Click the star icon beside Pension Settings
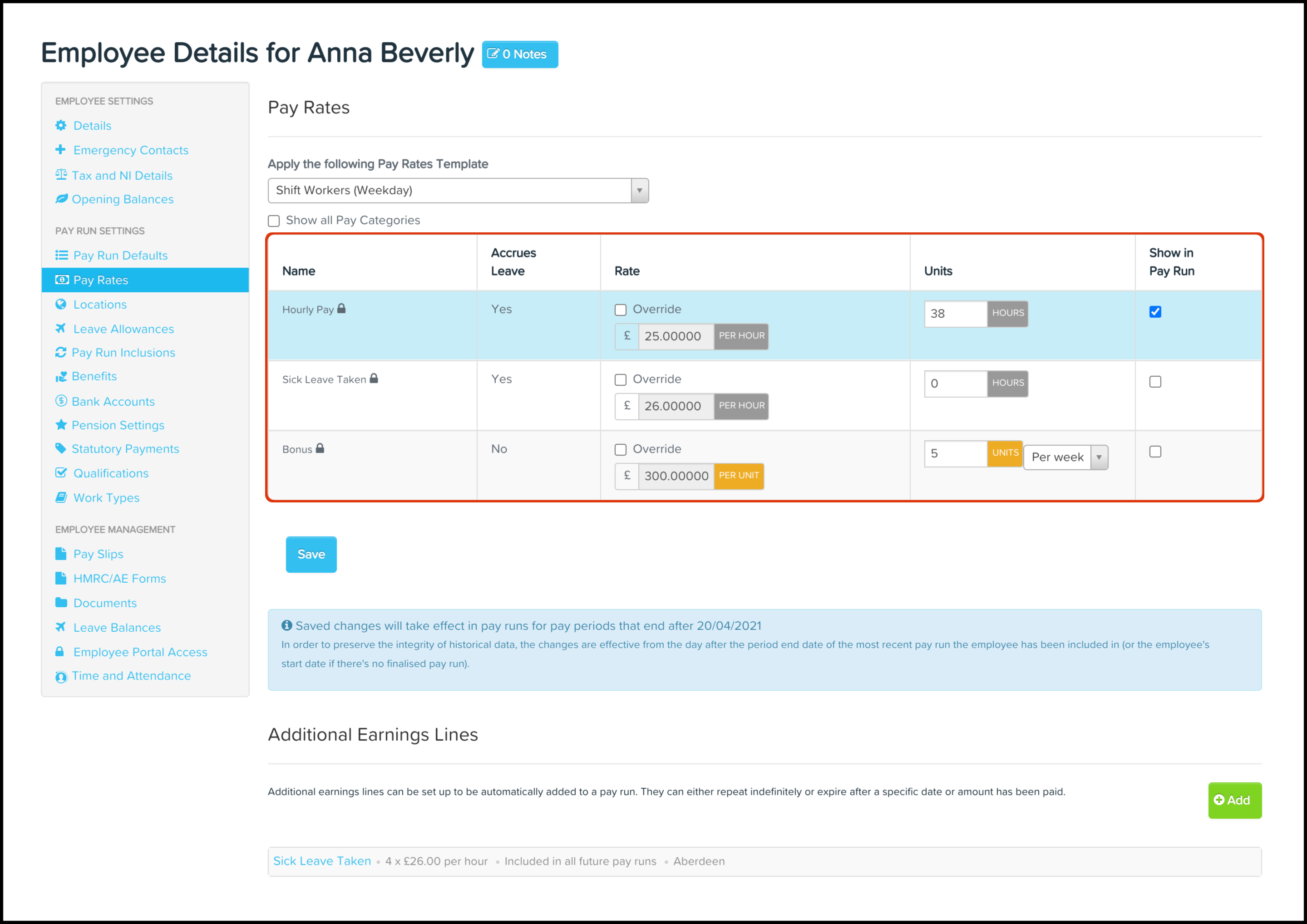The height and width of the screenshot is (924, 1307). 61,424
